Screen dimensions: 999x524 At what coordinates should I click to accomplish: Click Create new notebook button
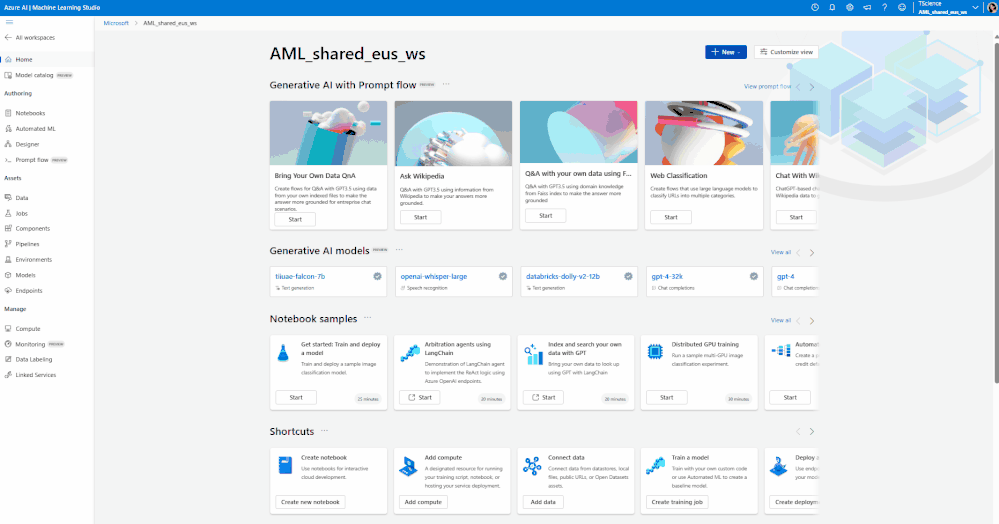point(310,502)
